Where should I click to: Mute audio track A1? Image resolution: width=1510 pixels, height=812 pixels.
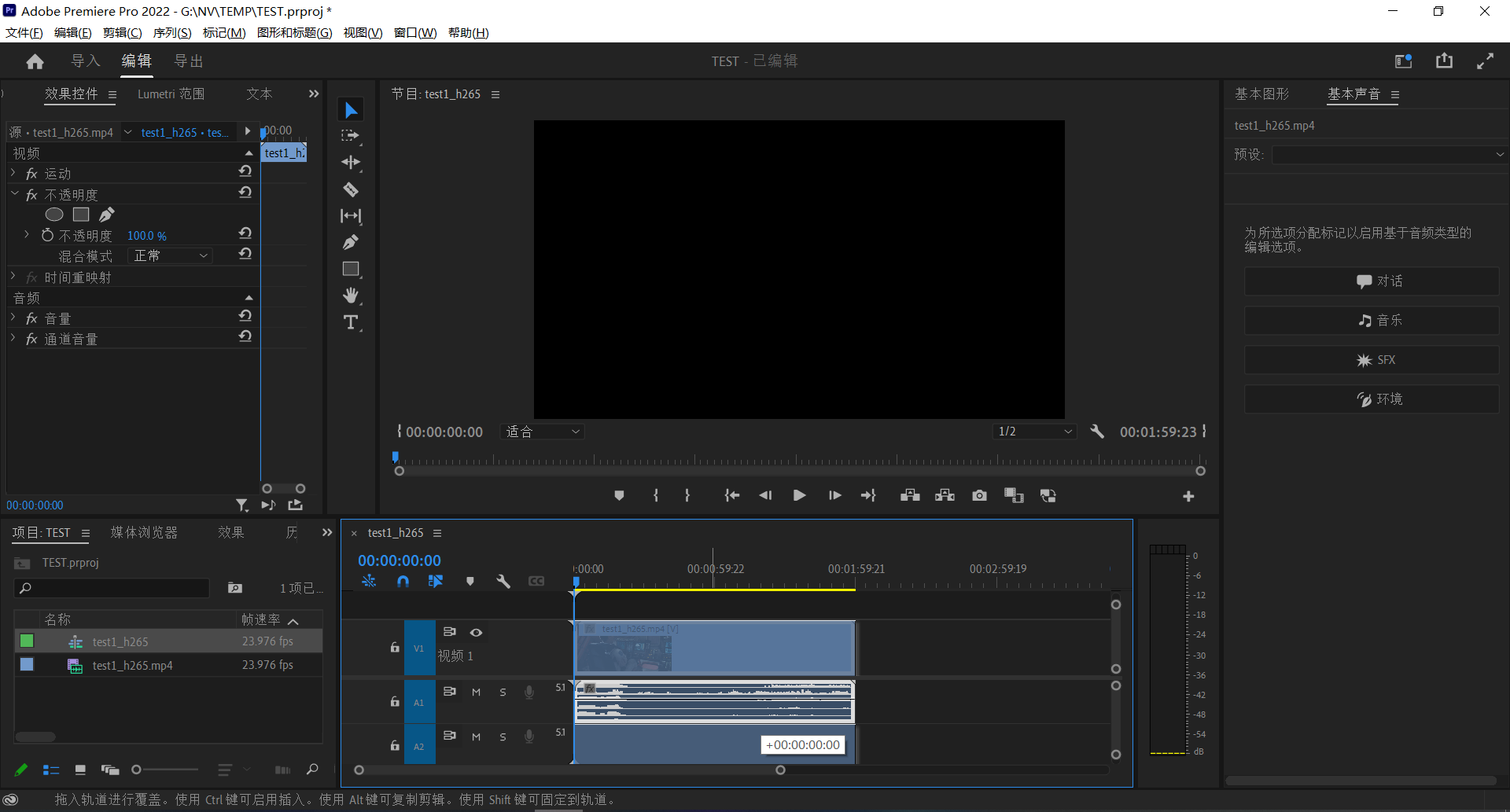click(476, 692)
